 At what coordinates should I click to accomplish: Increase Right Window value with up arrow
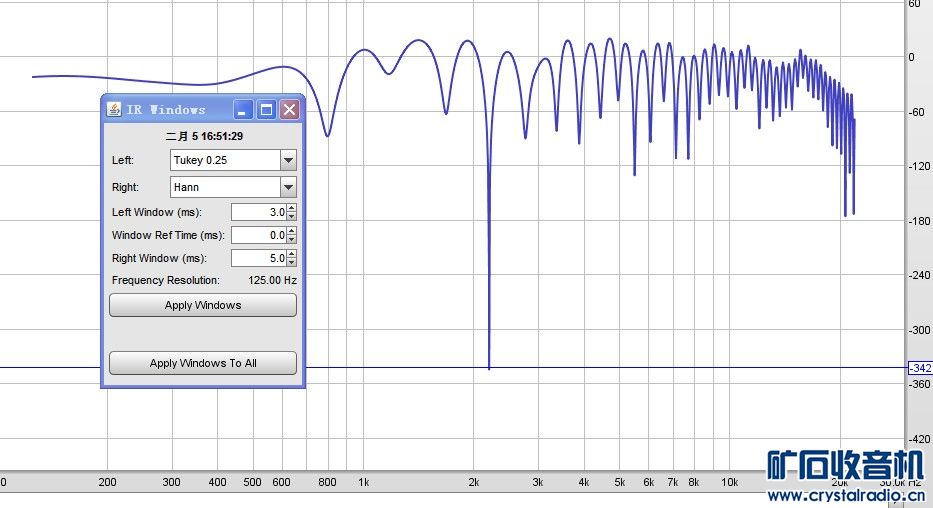[292, 255]
